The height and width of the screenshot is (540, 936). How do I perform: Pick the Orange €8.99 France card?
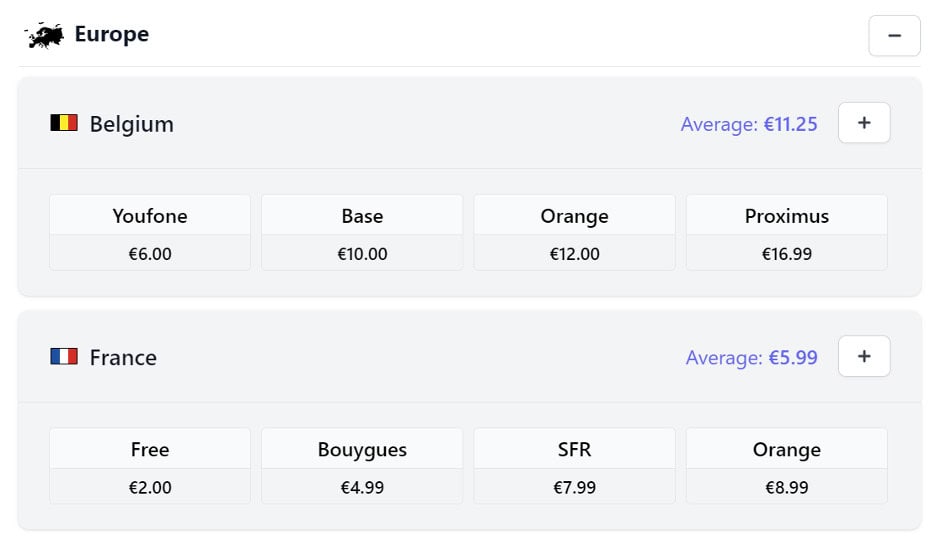pos(787,466)
